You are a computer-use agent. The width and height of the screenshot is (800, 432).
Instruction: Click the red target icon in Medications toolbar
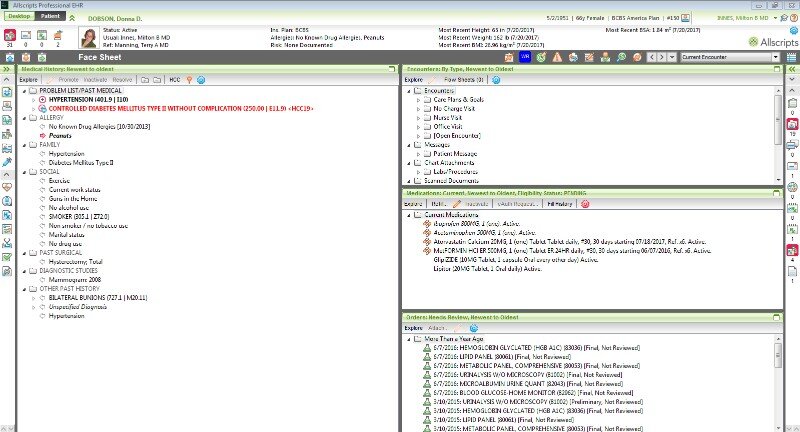coord(585,203)
